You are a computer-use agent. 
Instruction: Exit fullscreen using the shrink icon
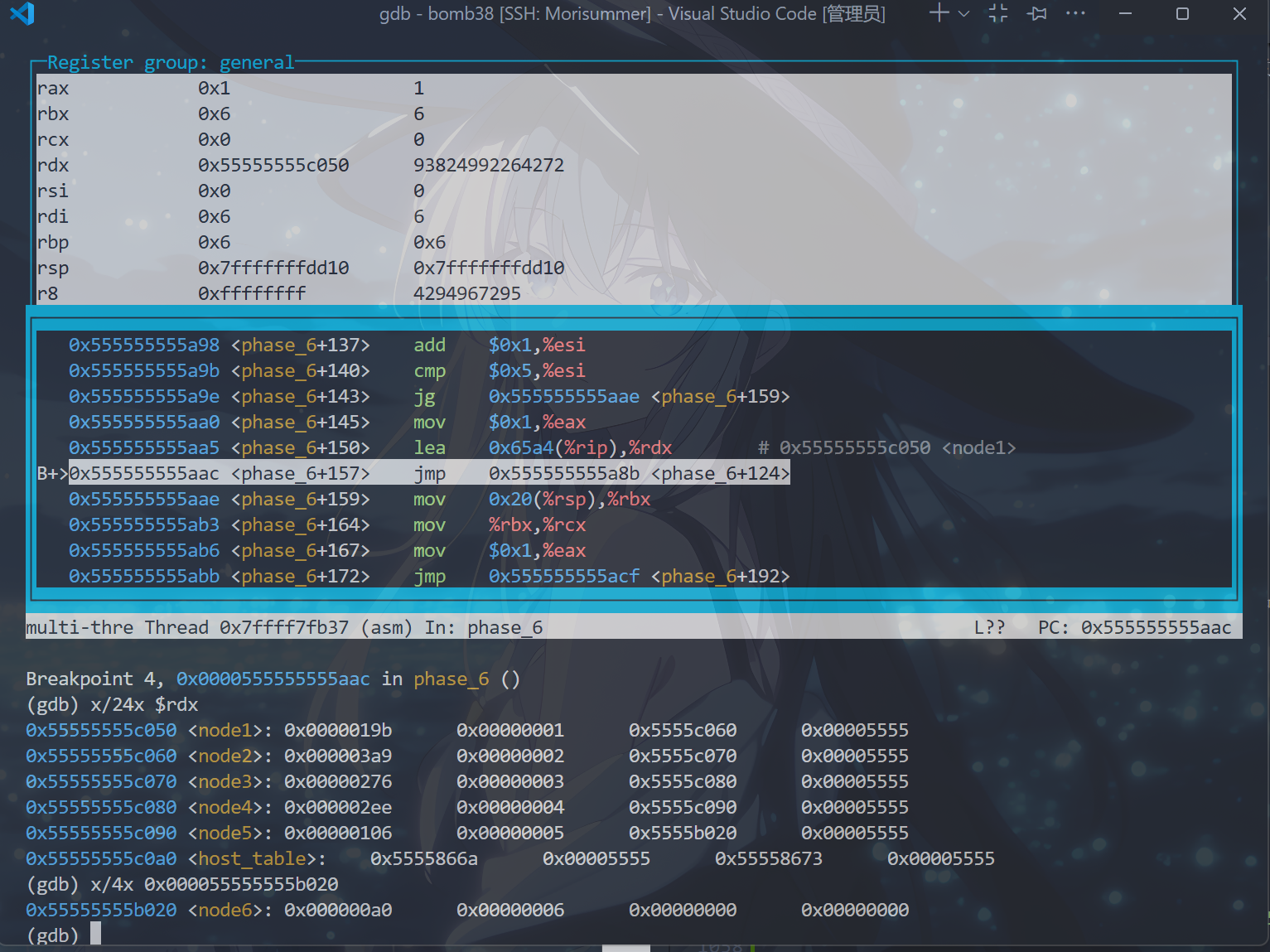point(998,13)
